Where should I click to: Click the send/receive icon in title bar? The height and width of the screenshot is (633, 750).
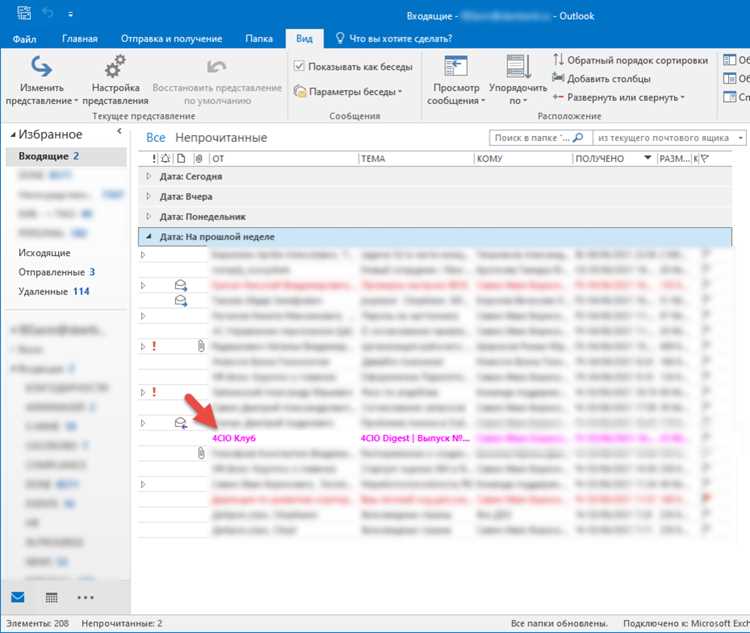tap(24, 13)
